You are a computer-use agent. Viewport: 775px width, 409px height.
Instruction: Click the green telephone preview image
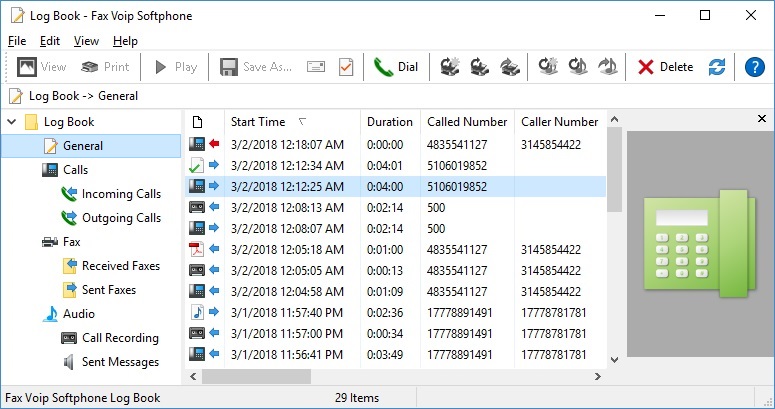pyautogui.click(x=700, y=243)
